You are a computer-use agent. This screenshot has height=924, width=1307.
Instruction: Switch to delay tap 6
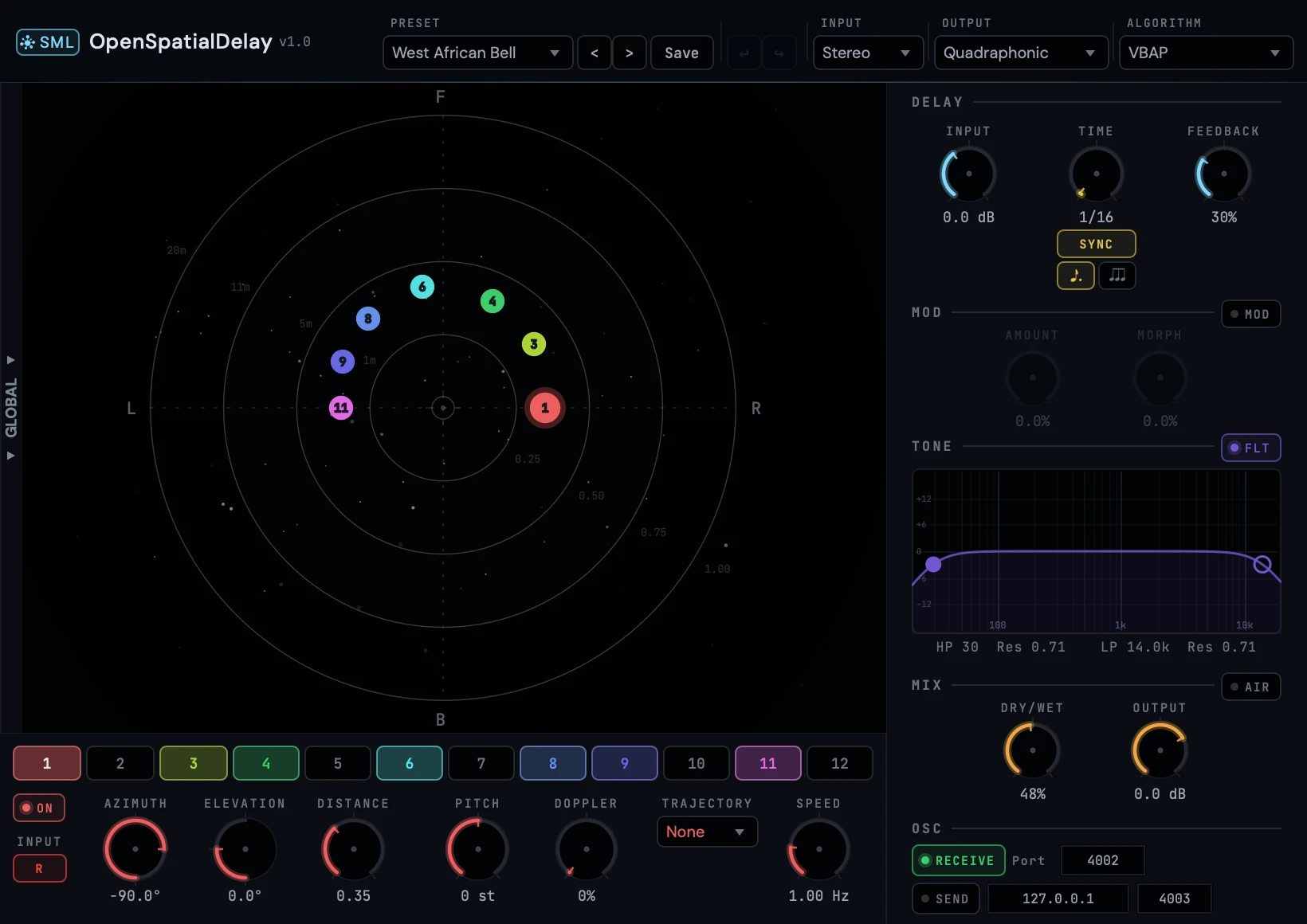(x=410, y=763)
